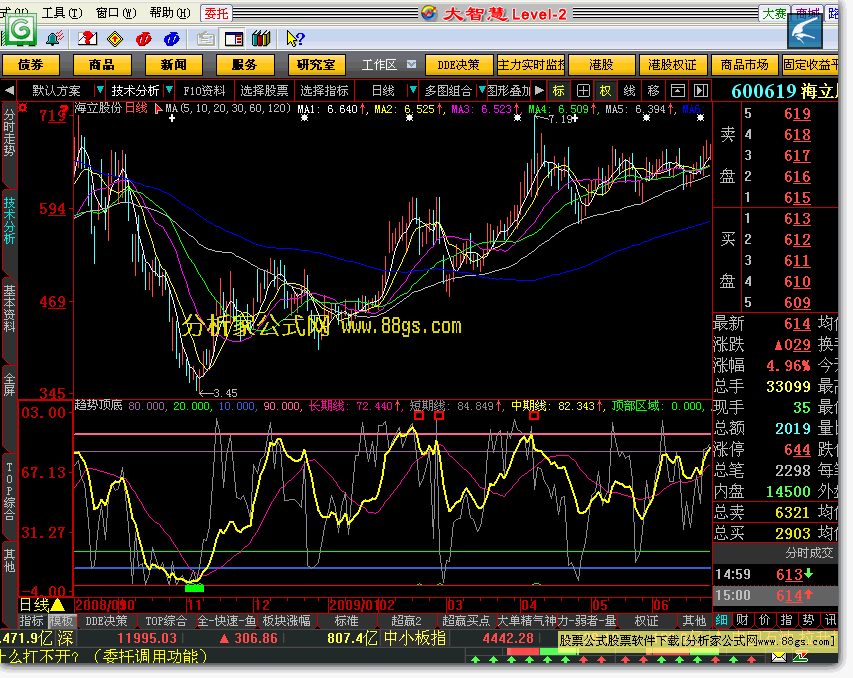The width and height of the screenshot is (853, 678).
Task: Click the 港股 button
Action: point(601,65)
